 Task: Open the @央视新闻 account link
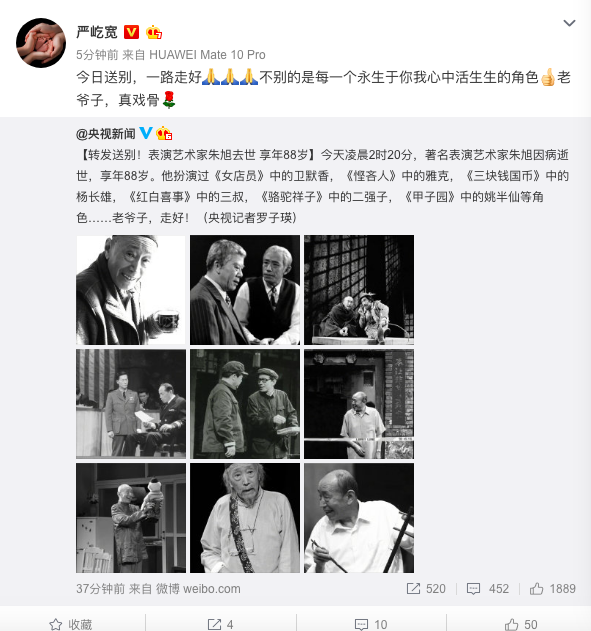[x=106, y=134]
